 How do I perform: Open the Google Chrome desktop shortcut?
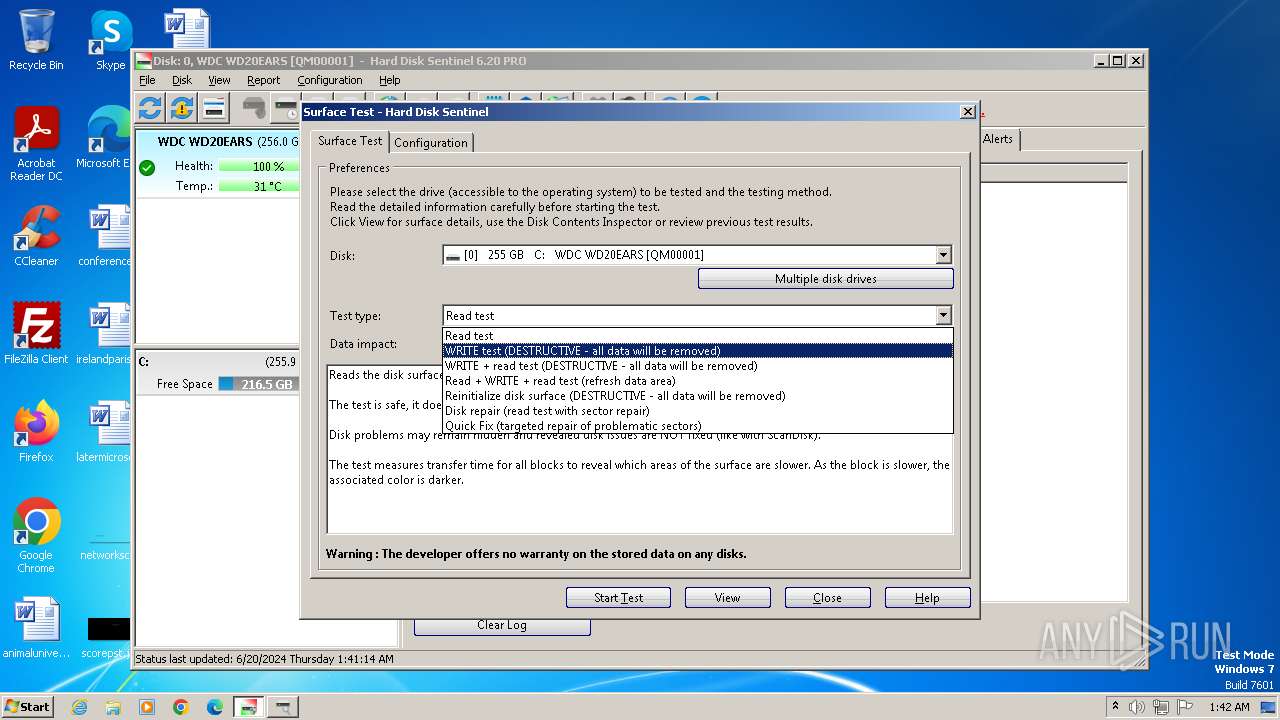point(36,536)
